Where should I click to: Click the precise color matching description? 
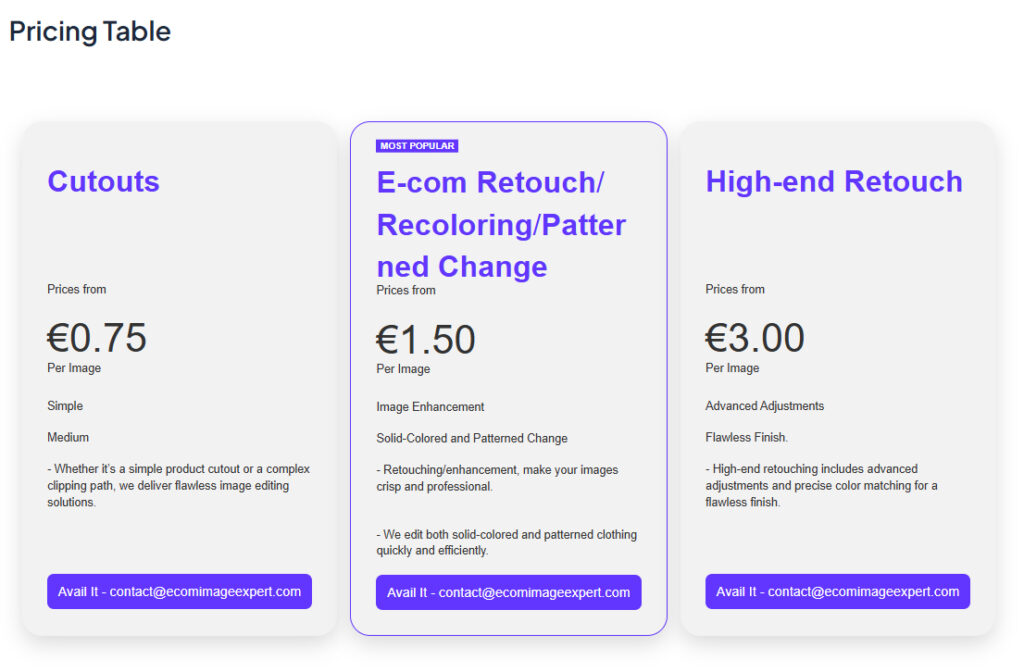[821, 485]
